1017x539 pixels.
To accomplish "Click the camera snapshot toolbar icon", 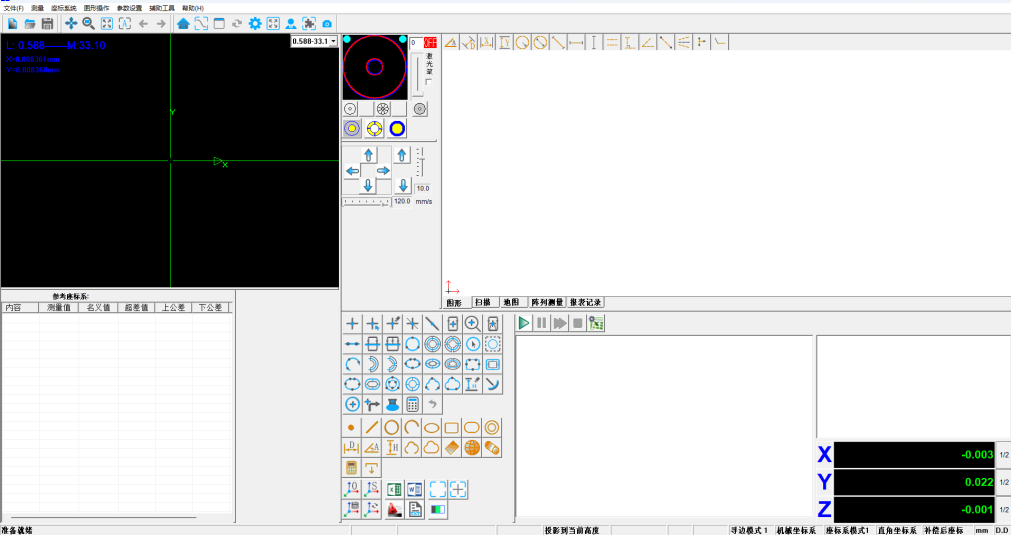I will [327, 23].
